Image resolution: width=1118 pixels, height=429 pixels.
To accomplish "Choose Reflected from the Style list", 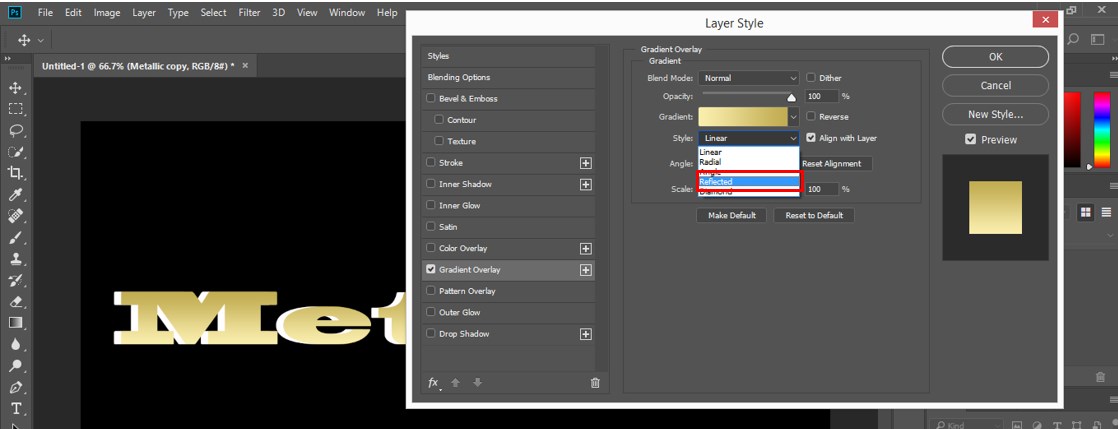I will click(x=749, y=182).
